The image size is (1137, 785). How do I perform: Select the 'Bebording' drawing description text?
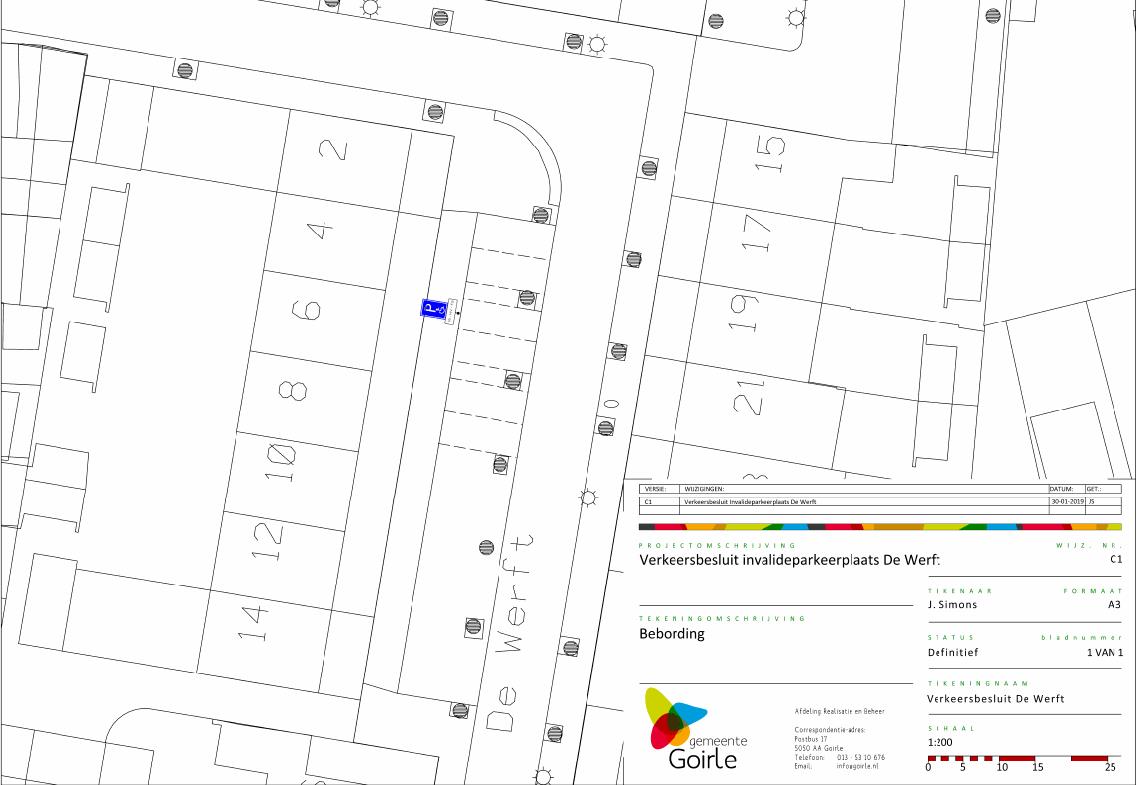tap(672, 633)
